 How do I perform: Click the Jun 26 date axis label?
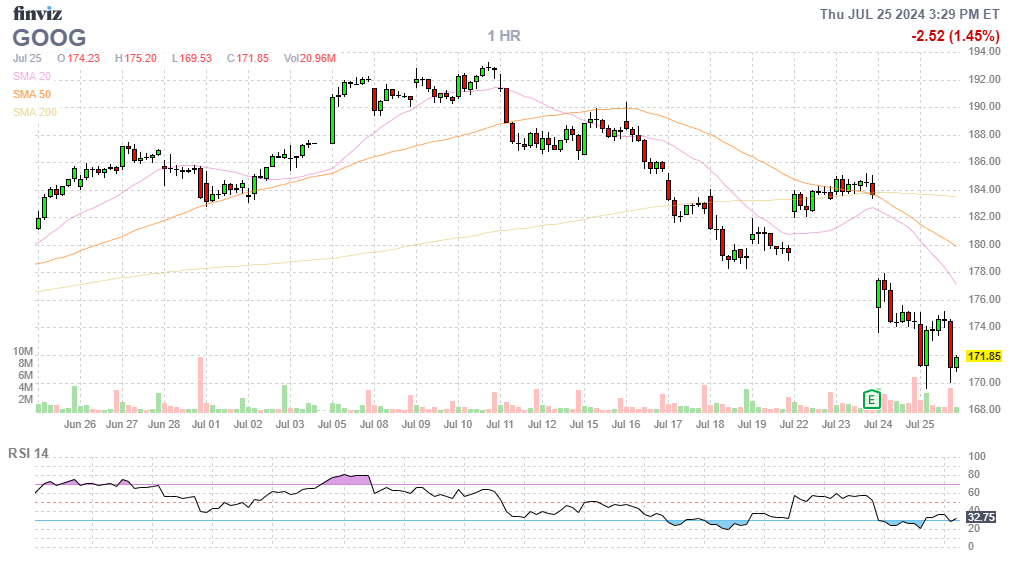tap(79, 425)
